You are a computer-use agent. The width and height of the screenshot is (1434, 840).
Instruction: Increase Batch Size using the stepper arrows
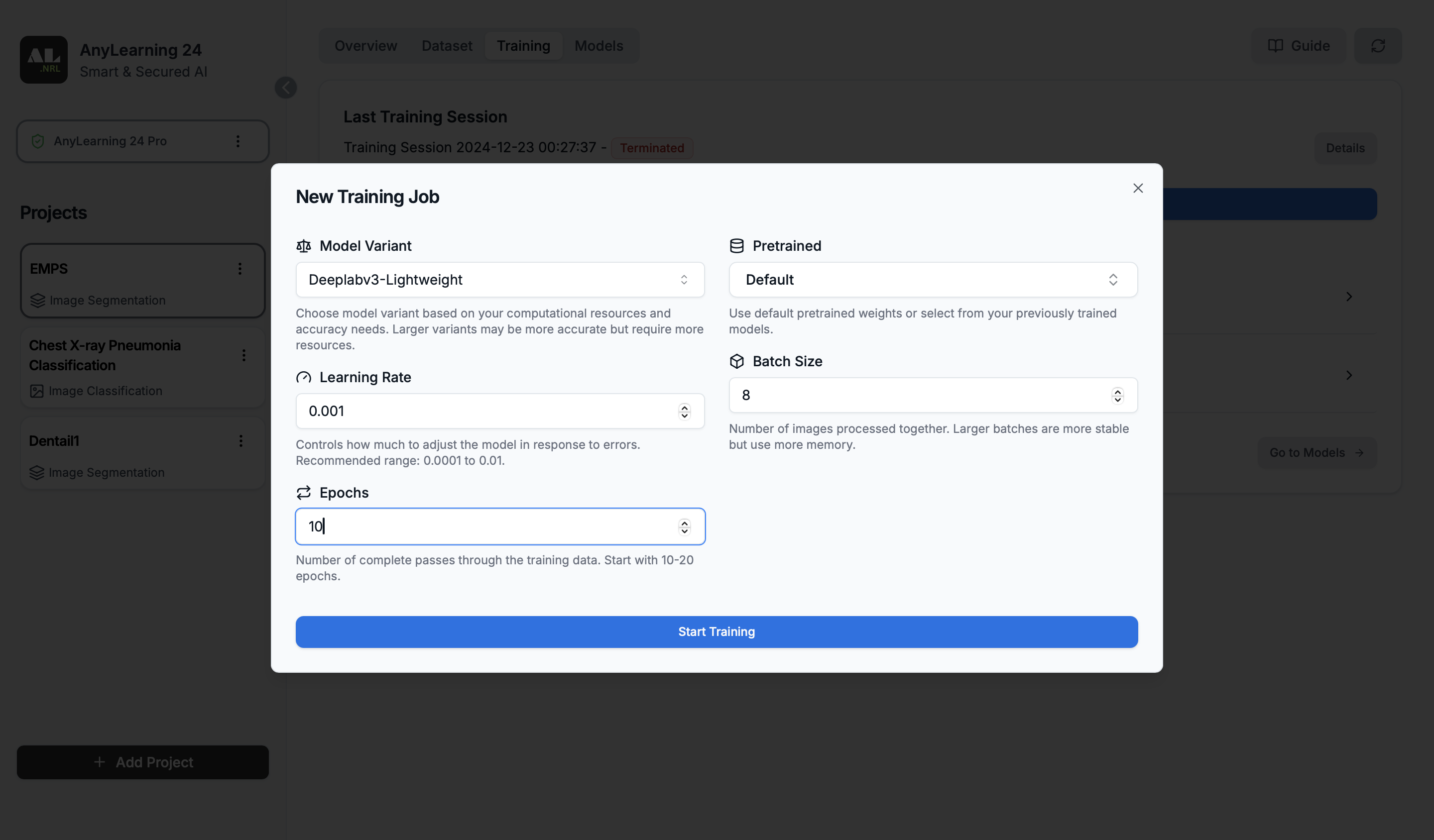click(1116, 392)
